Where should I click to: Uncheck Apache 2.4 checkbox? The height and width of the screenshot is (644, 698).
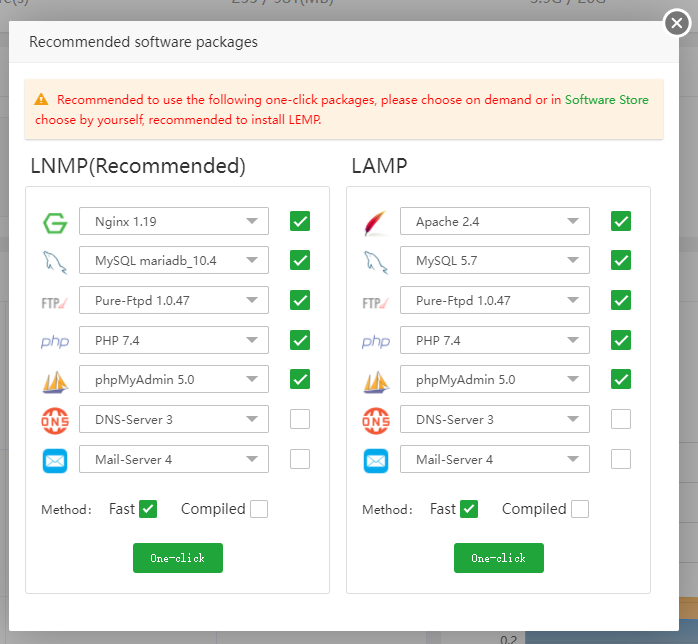click(621, 221)
